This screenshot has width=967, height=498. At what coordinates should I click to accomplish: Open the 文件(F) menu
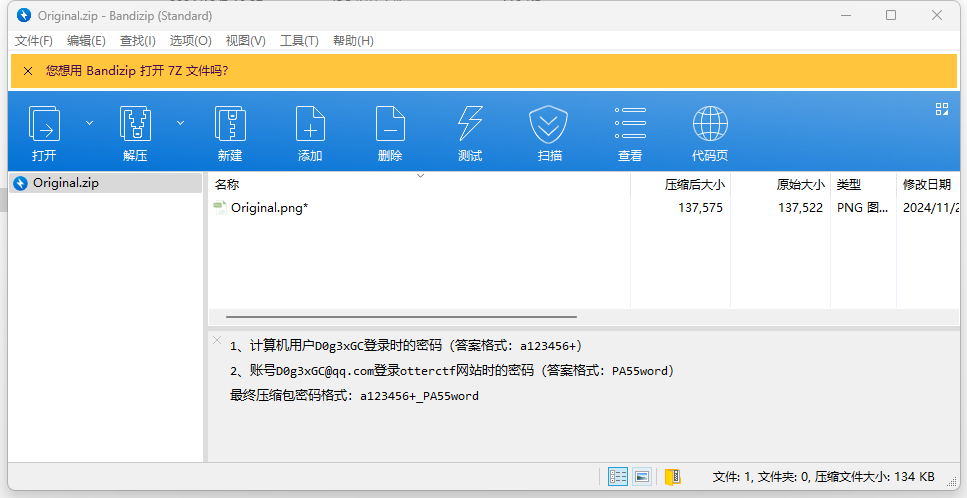34,41
